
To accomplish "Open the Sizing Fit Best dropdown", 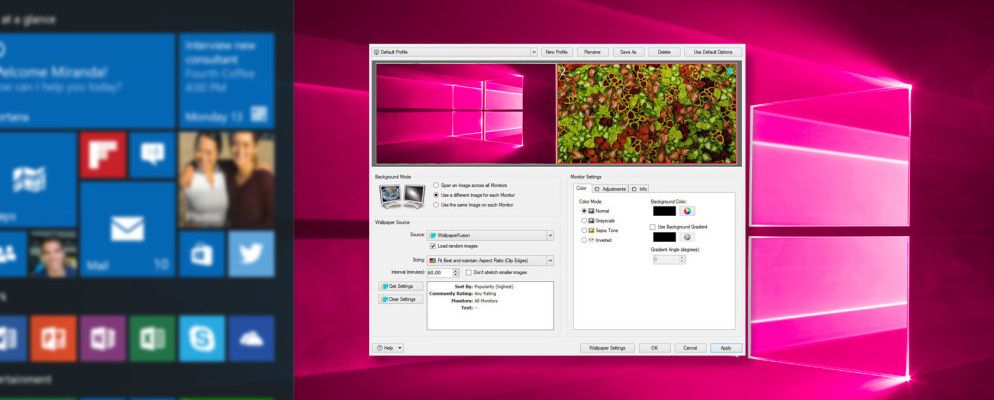I will [x=491, y=260].
